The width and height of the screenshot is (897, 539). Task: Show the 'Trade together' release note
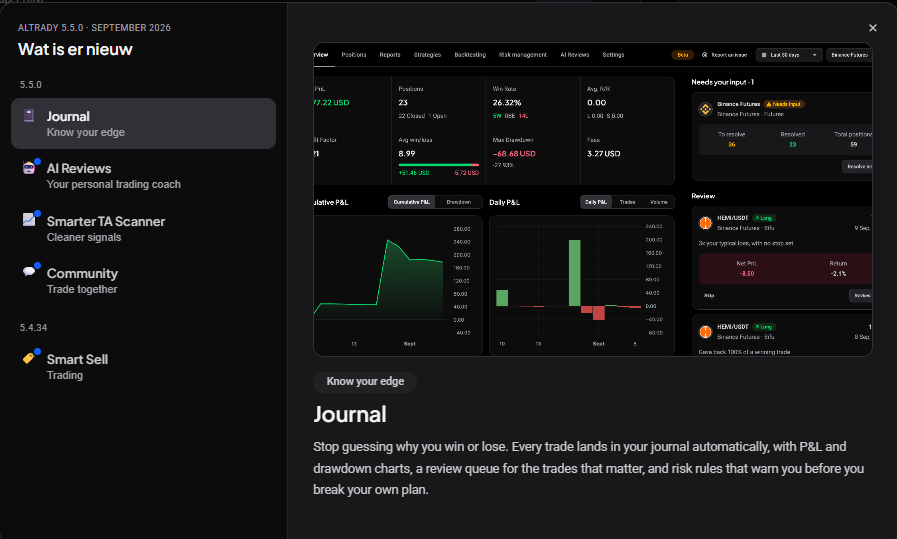point(143,280)
